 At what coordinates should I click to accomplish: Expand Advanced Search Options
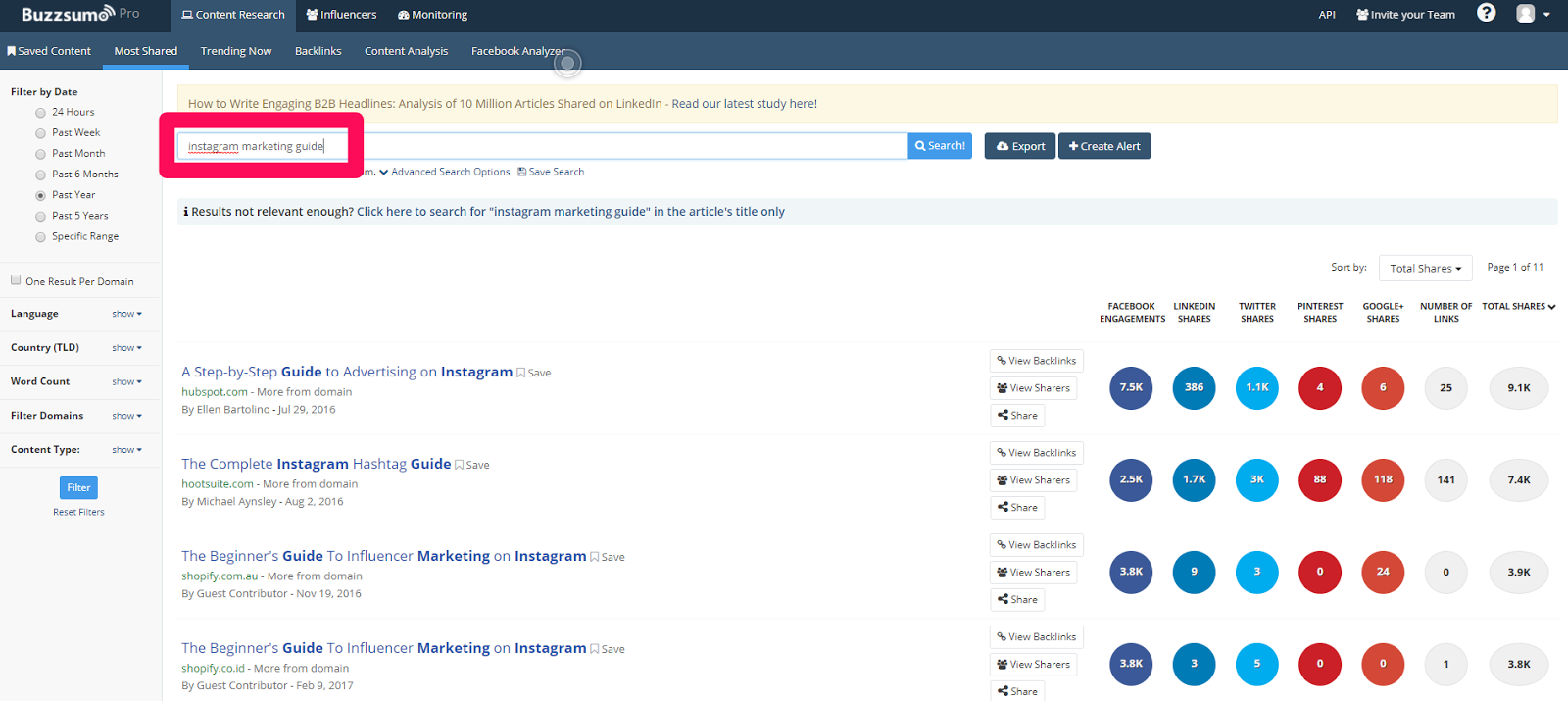click(x=445, y=172)
